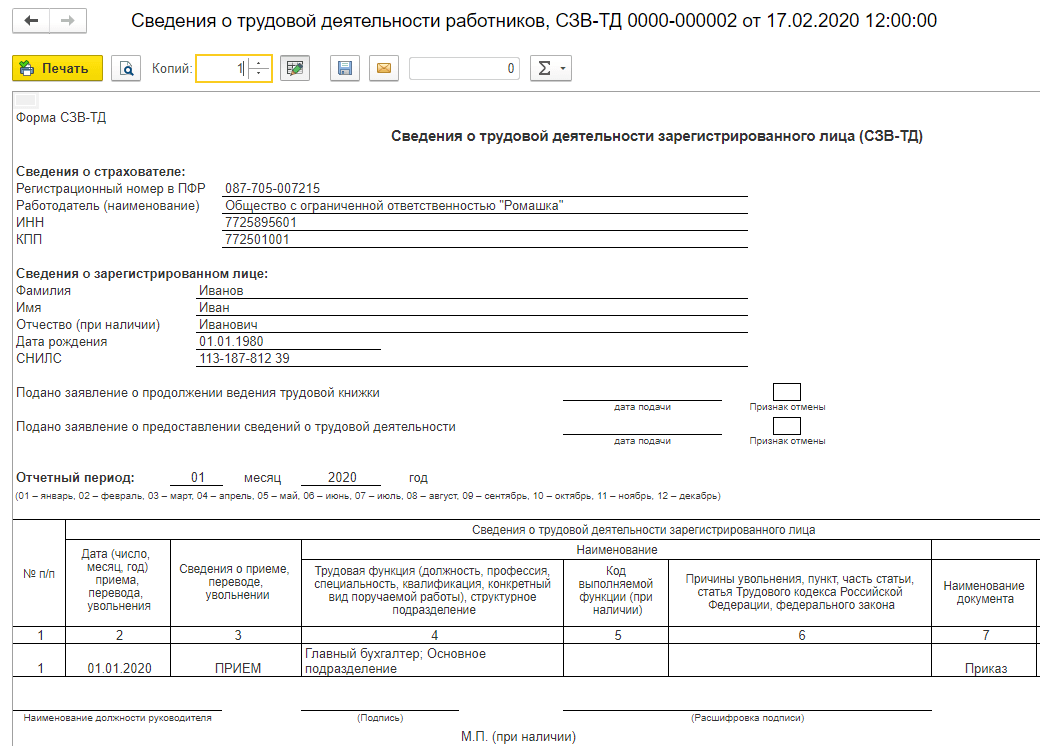1040x746 pixels.
Task: Click the Сведения о зарегистрированном лице heading
Action: click(142, 273)
